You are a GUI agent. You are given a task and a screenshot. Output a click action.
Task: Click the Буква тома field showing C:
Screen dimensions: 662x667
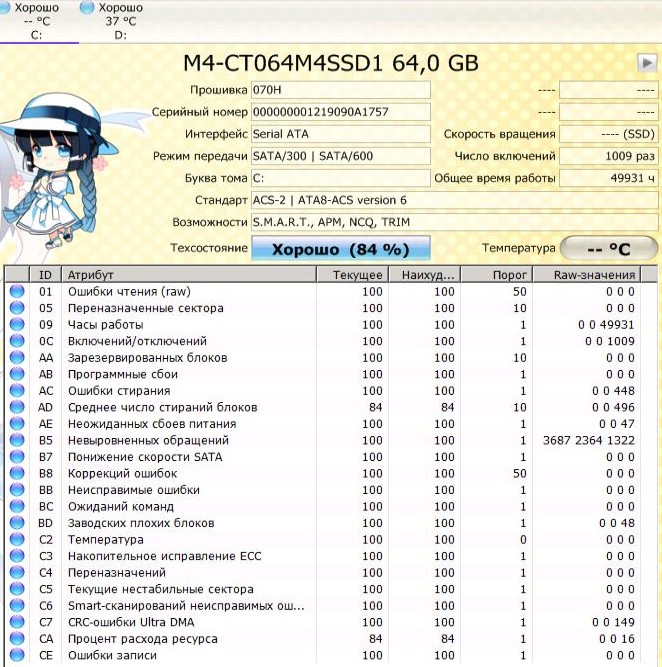[x=341, y=178]
